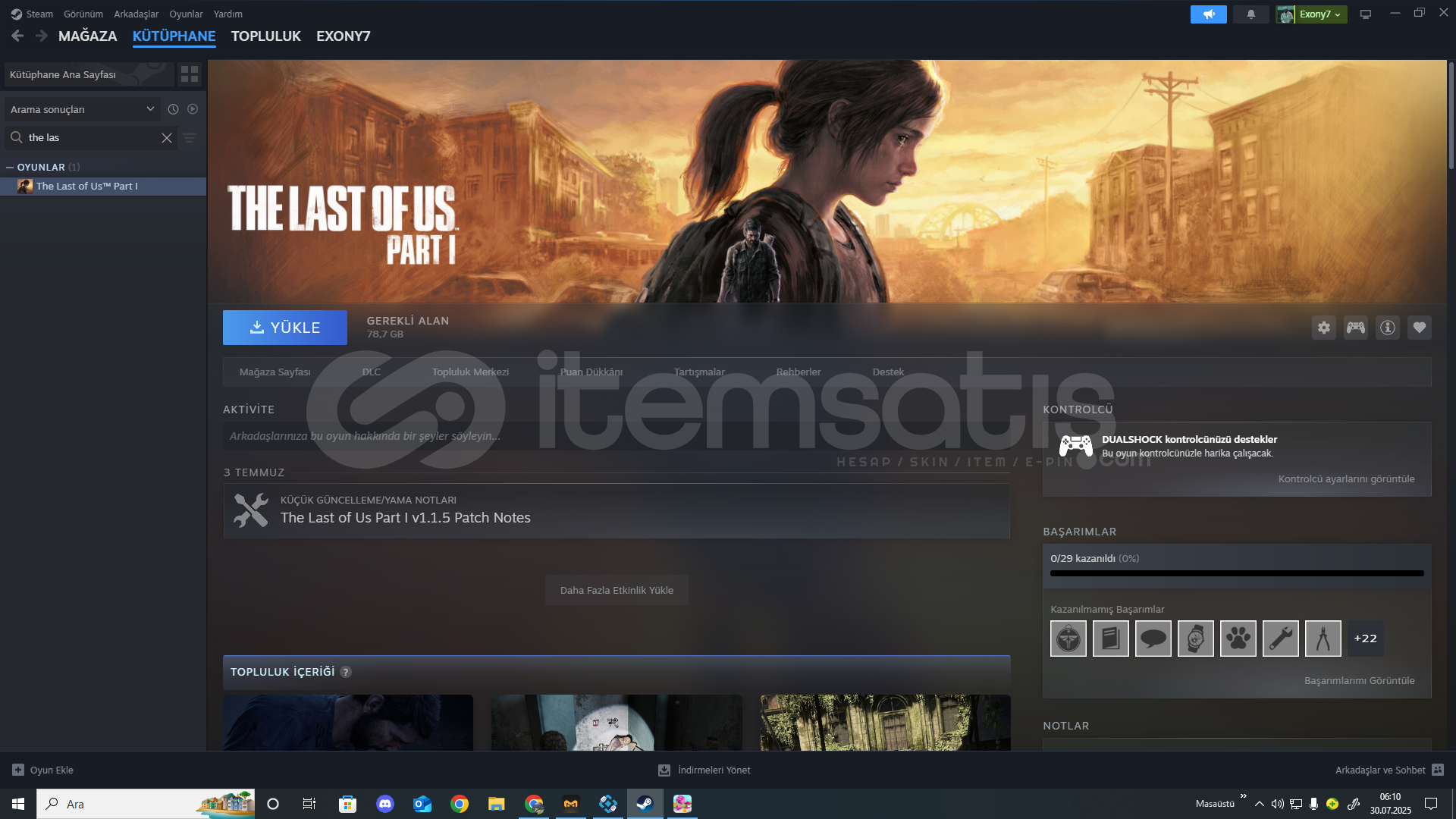The width and height of the screenshot is (1456, 819).
Task: Go forward with the right arrow
Action: [x=42, y=36]
